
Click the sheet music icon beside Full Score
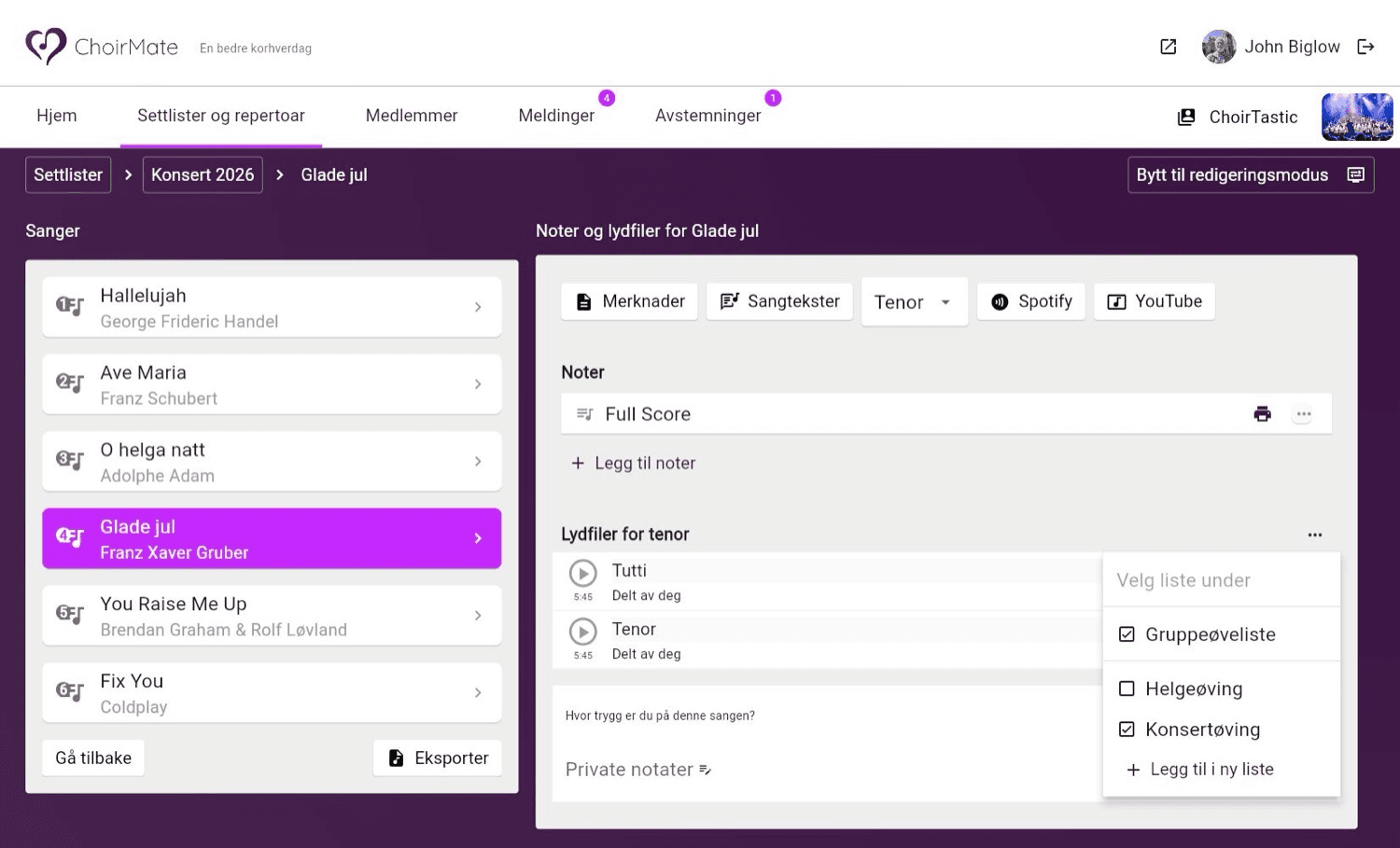pyautogui.click(x=585, y=414)
